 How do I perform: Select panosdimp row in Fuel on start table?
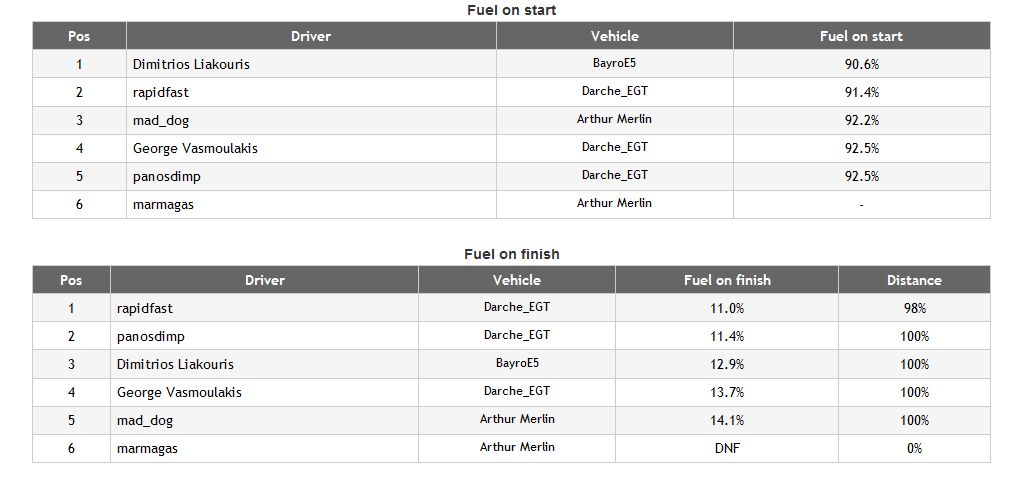coord(511,176)
